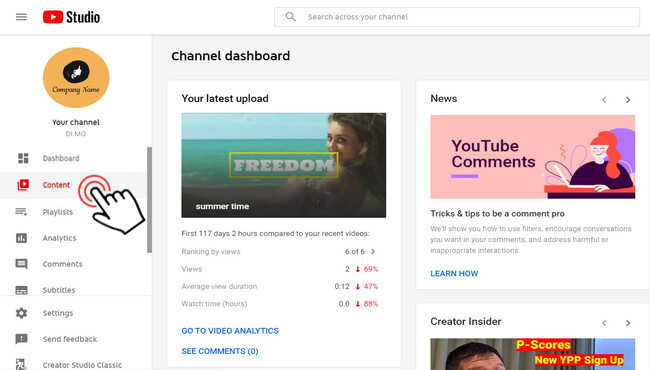Viewport: 650px width, 370px height.
Task: Open Settings from the sidebar
Action: click(x=58, y=313)
